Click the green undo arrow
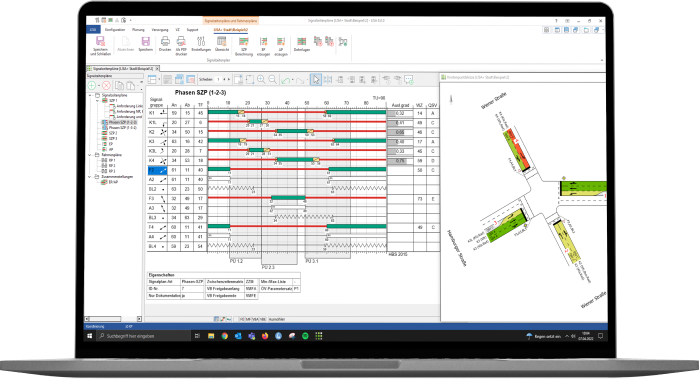 click(286, 80)
